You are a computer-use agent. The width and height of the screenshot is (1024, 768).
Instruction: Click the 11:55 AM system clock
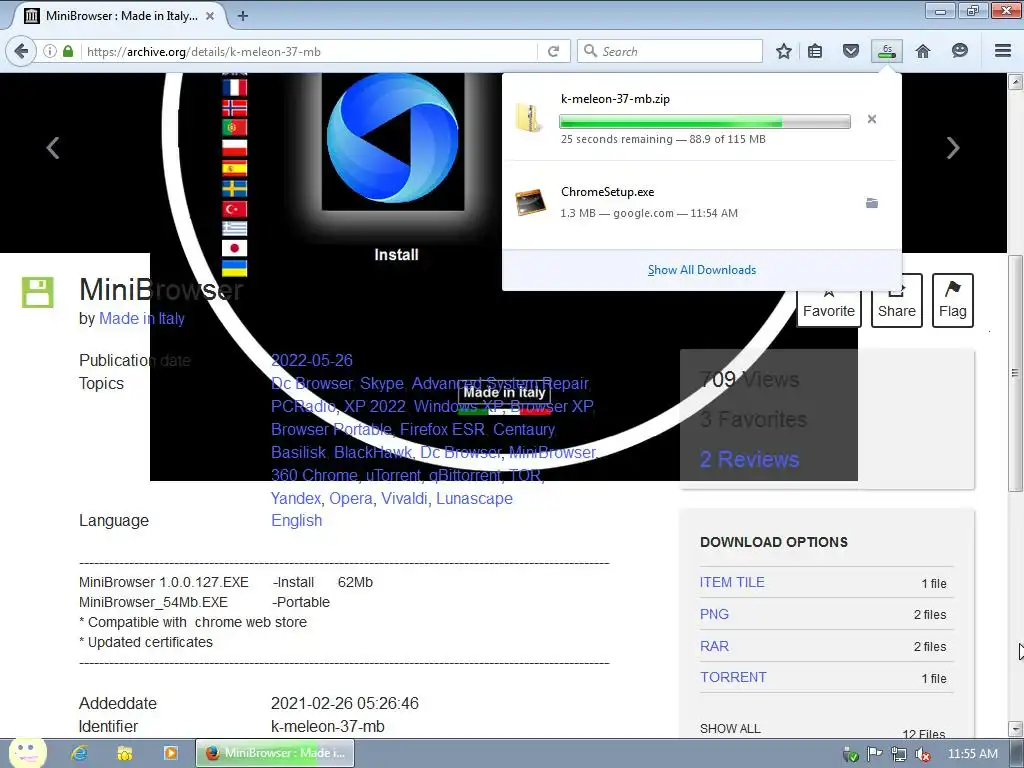tap(972, 754)
